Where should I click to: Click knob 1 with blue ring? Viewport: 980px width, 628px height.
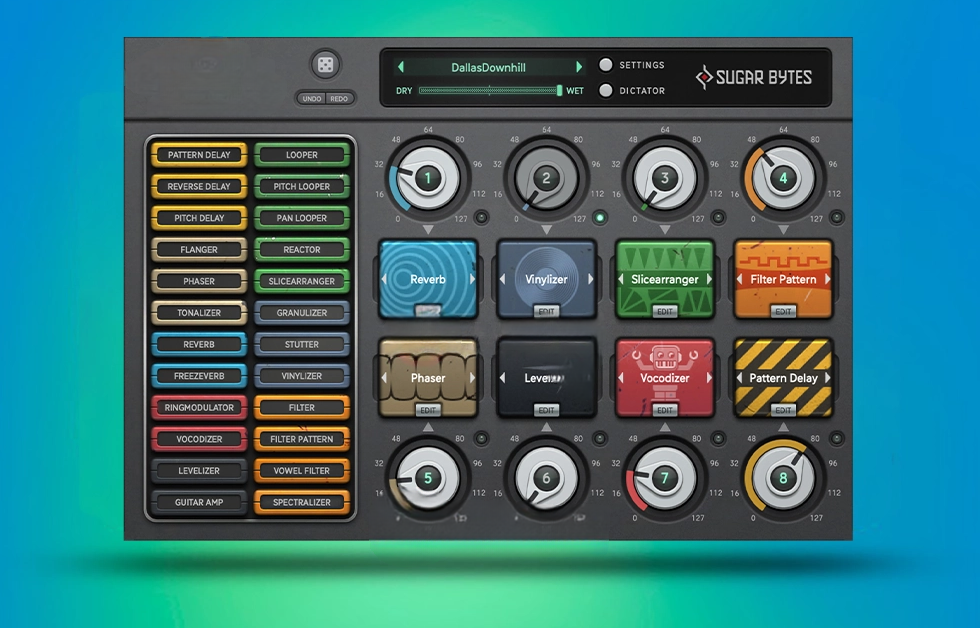428,179
